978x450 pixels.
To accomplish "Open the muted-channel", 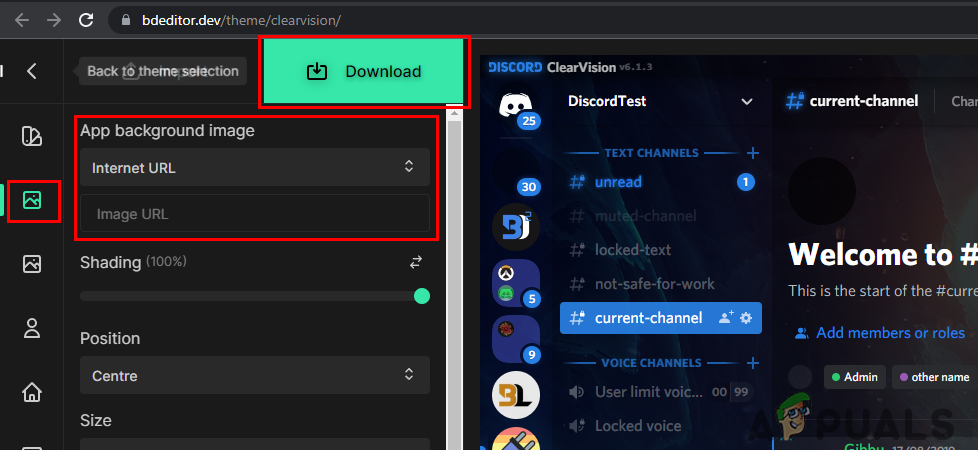I will tap(661, 216).
